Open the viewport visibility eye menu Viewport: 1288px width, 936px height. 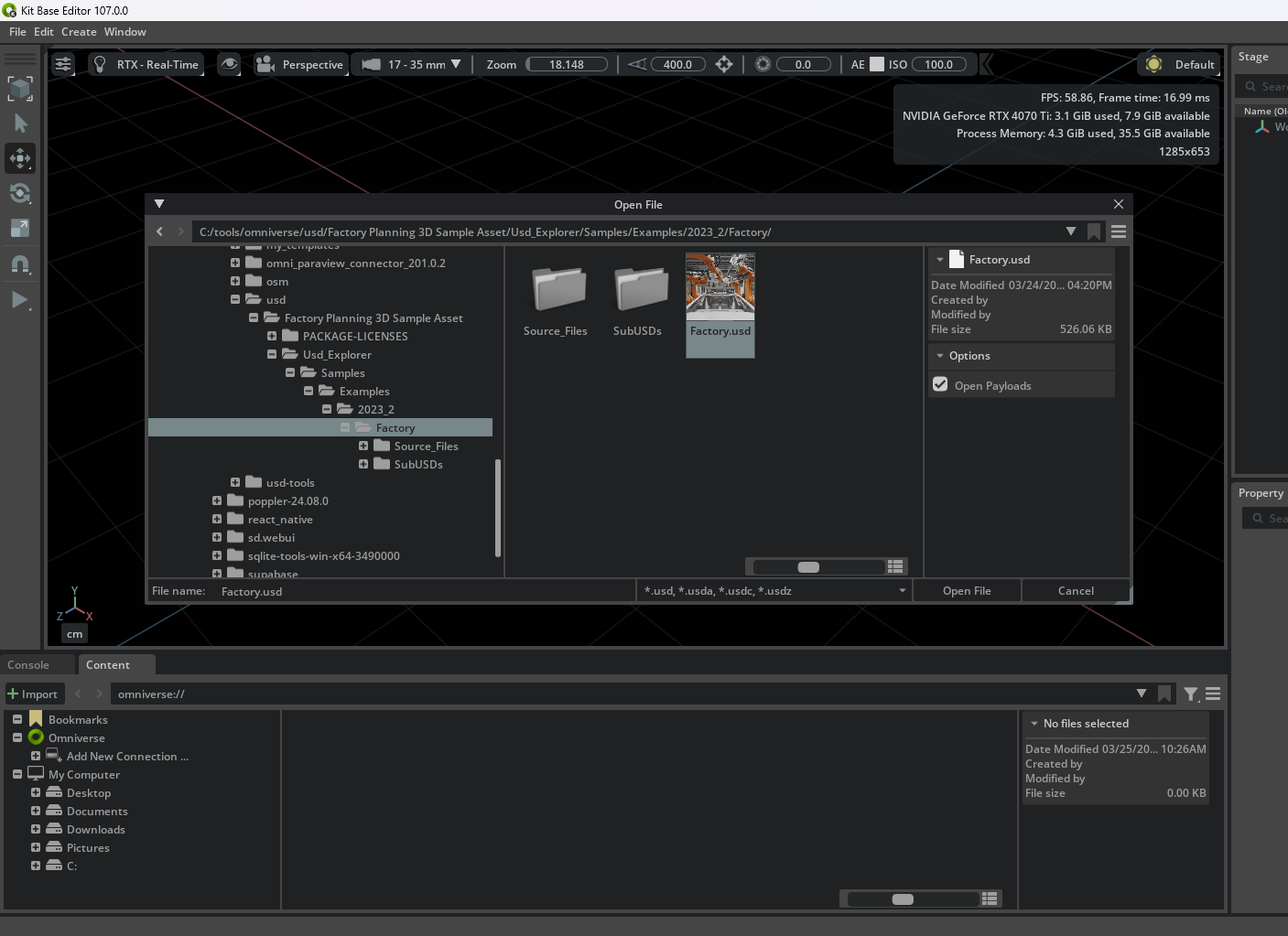pyautogui.click(x=229, y=64)
